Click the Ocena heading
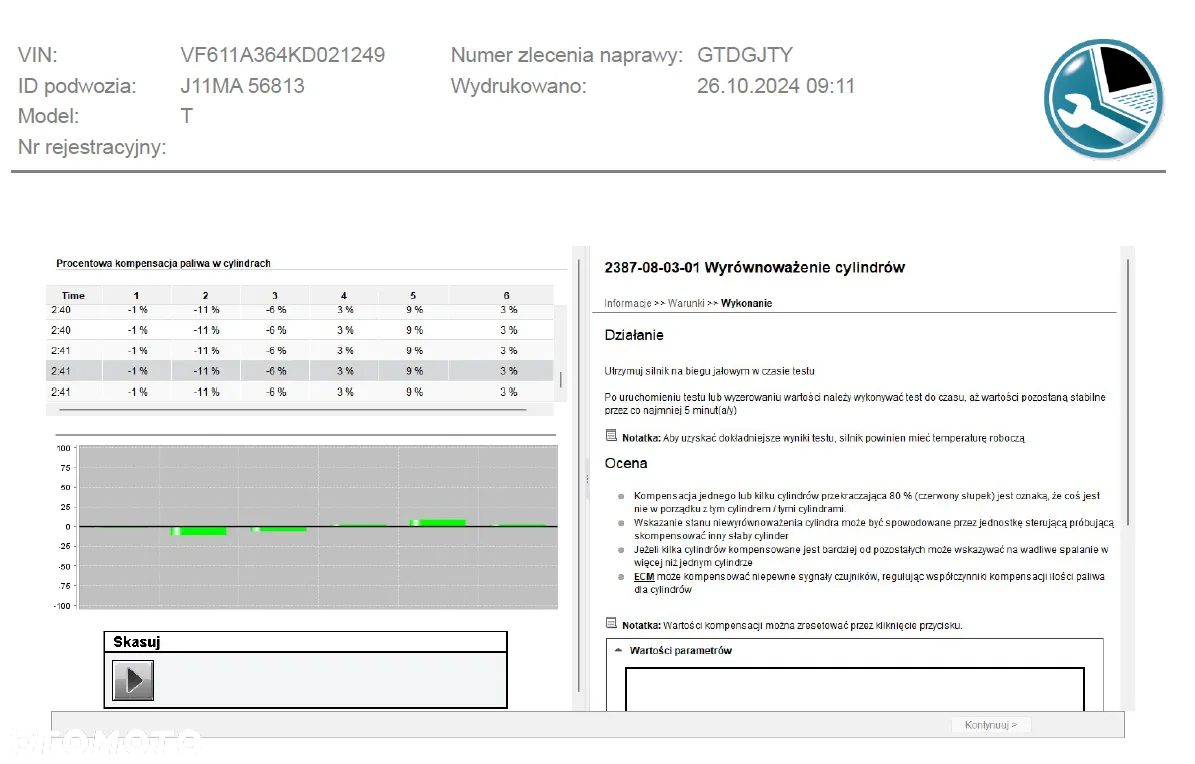 [626, 463]
